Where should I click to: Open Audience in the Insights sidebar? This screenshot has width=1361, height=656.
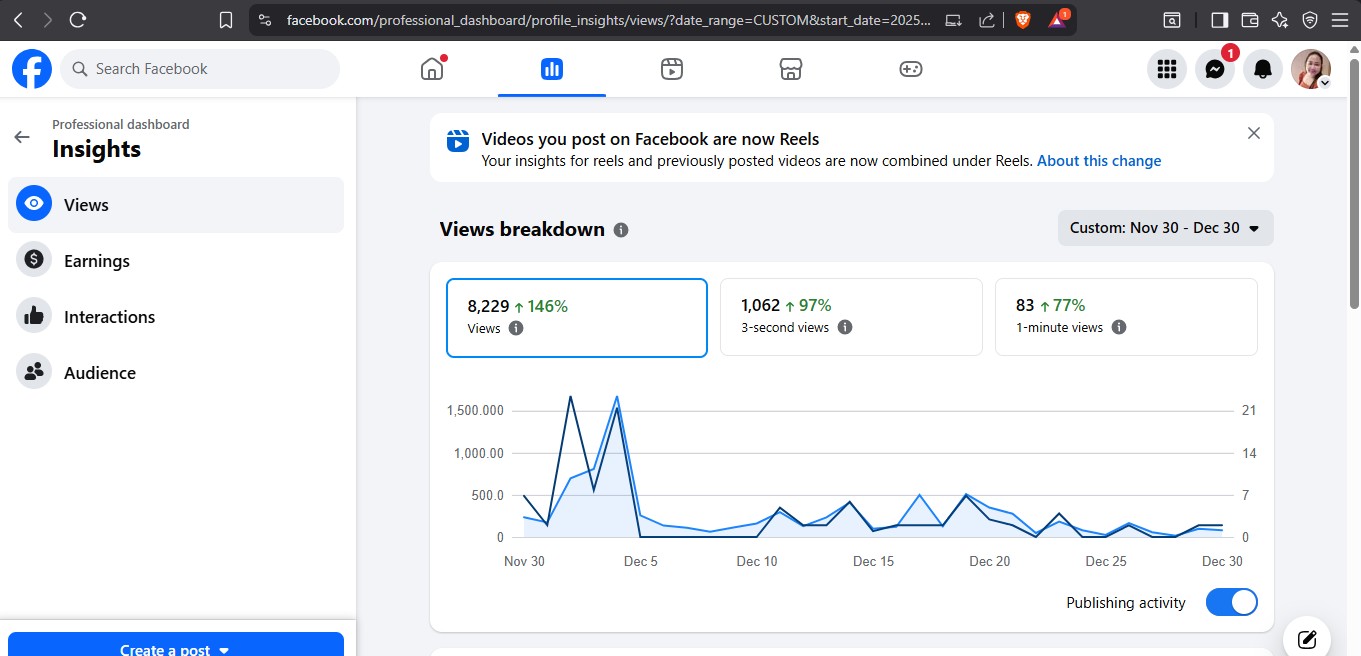pyautogui.click(x=99, y=373)
